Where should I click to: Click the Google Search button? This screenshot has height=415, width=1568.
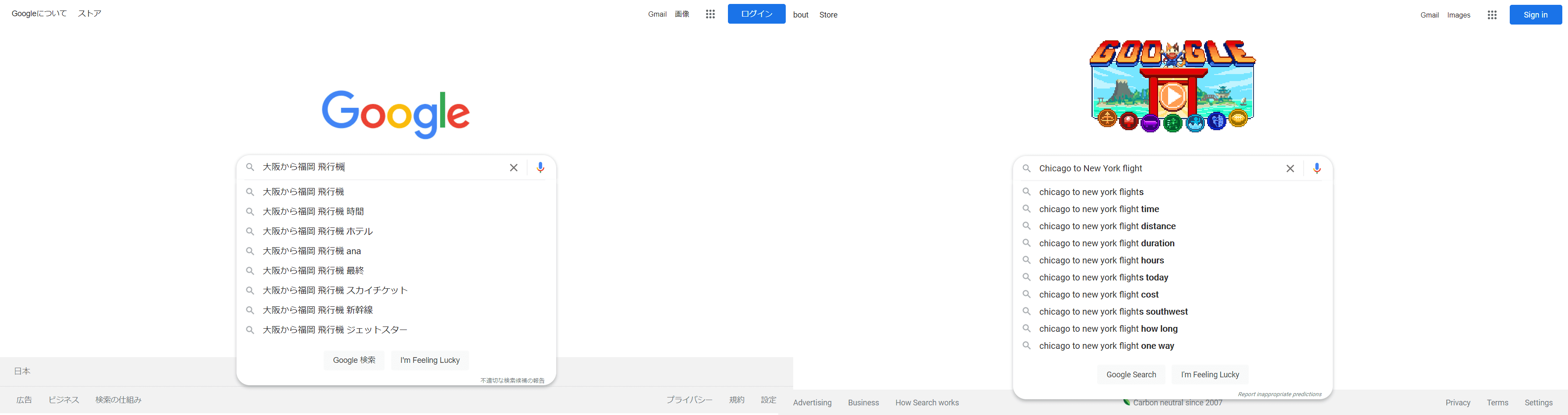(x=1131, y=374)
